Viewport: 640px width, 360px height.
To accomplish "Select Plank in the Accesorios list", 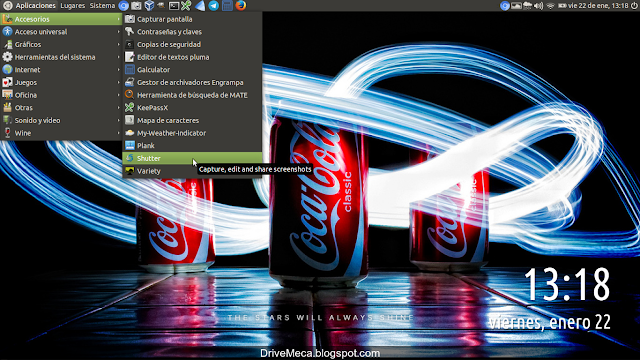I will coord(192,146).
